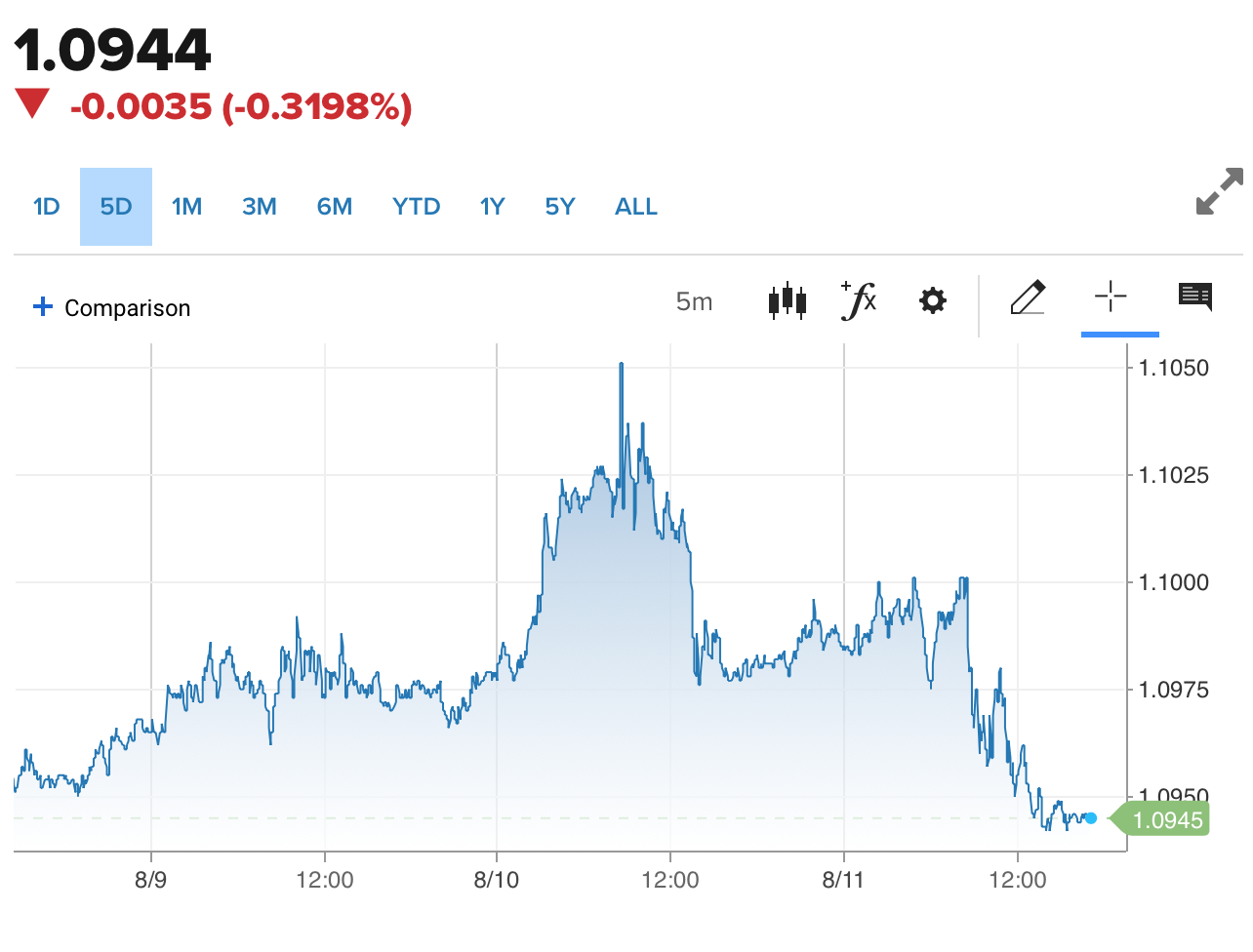Click the price peak on the chart line
The height and width of the screenshot is (952, 1253).
point(621,365)
